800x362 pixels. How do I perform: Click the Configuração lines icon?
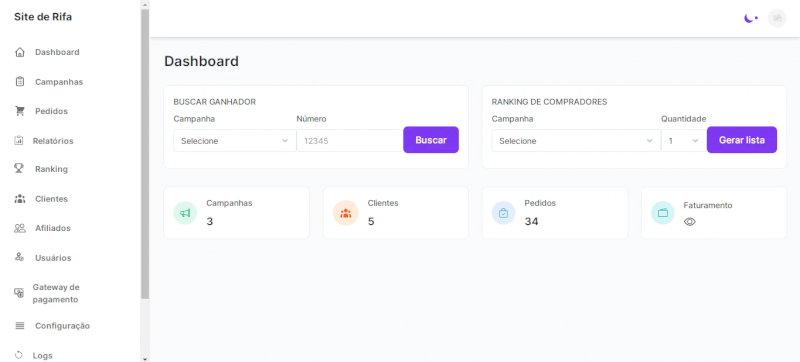pyautogui.click(x=20, y=325)
